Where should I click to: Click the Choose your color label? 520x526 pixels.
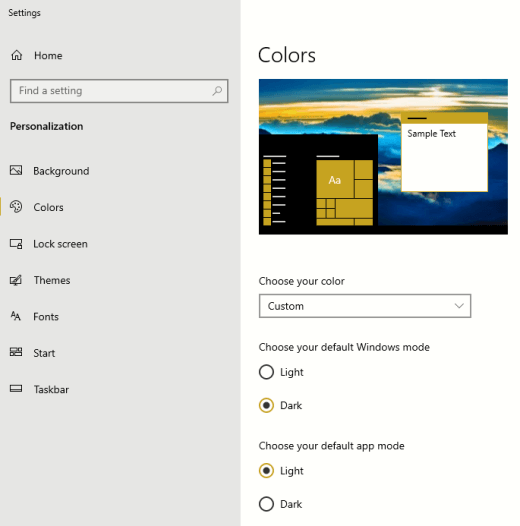(x=301, y=281)
